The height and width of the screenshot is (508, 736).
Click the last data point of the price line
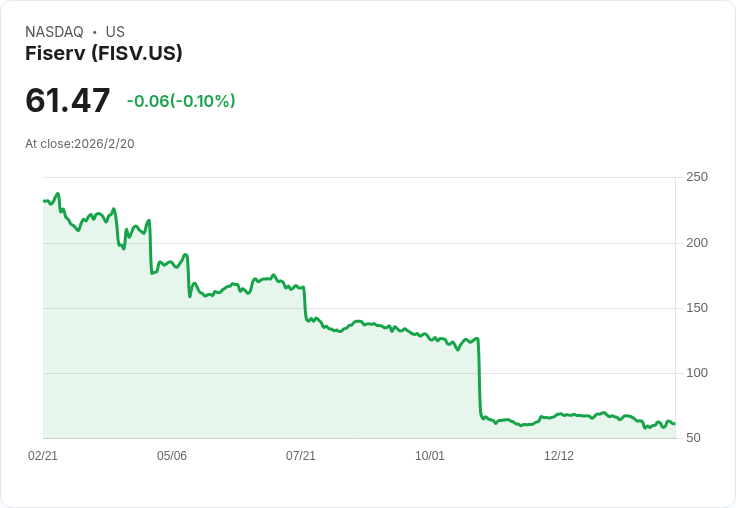(x=674, y=423)
